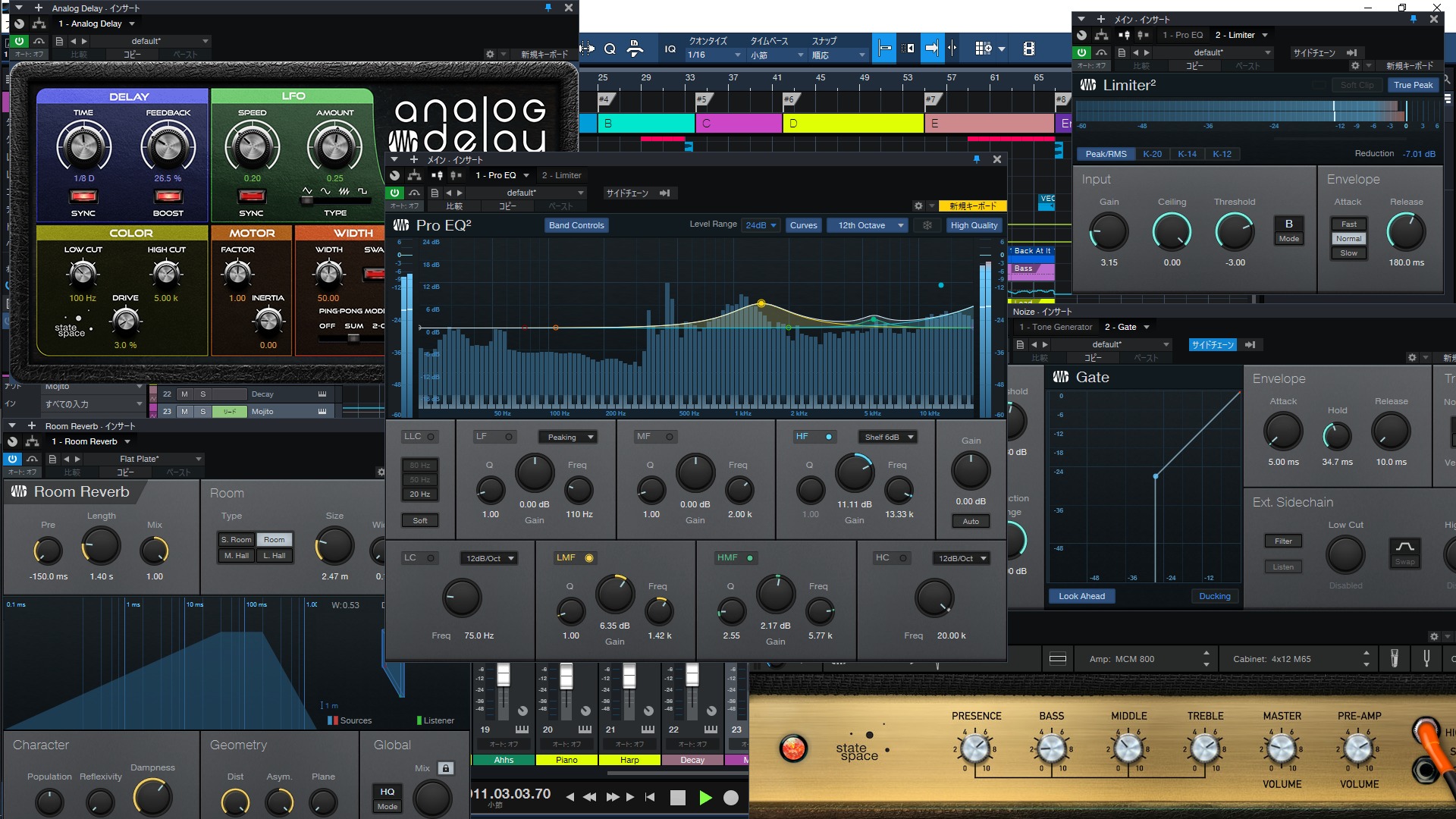Click the IQ input quantize icon
The image size is (1456, 819).
click(x=670, y=49)
